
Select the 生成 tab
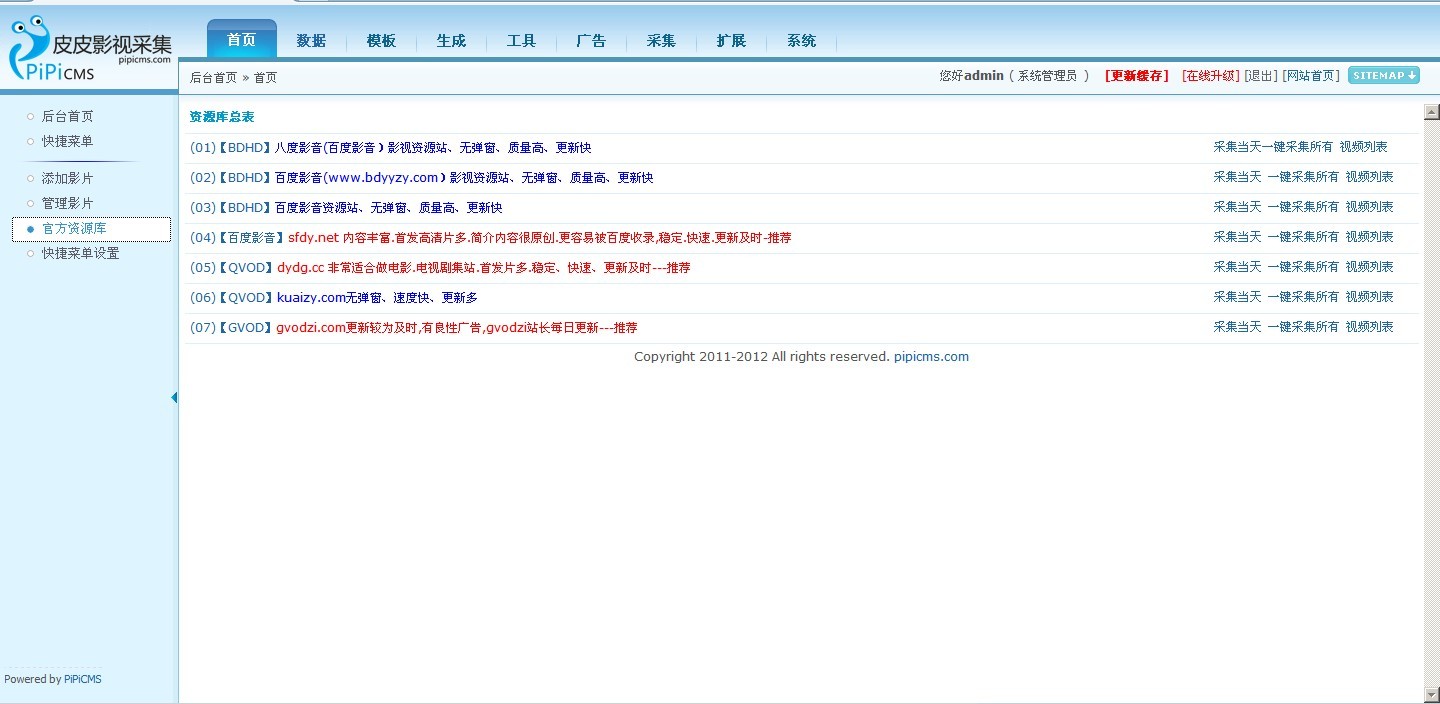[x=451, y=41]
